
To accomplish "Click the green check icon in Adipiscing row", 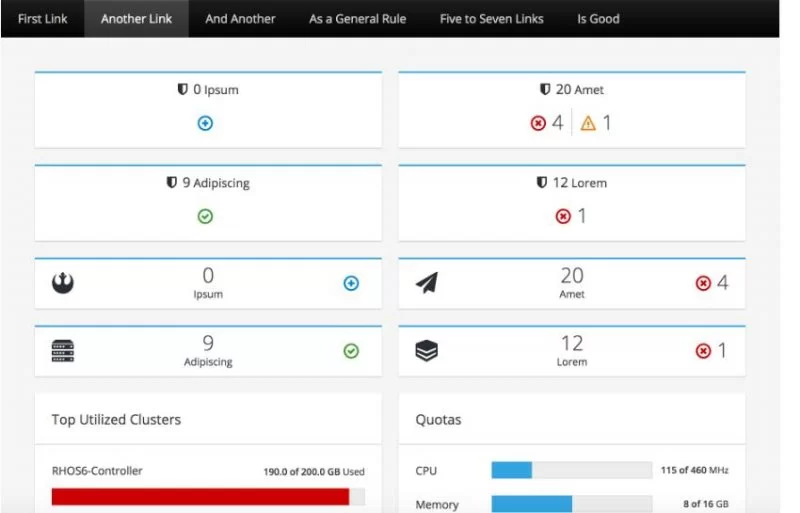I will 351,351.
